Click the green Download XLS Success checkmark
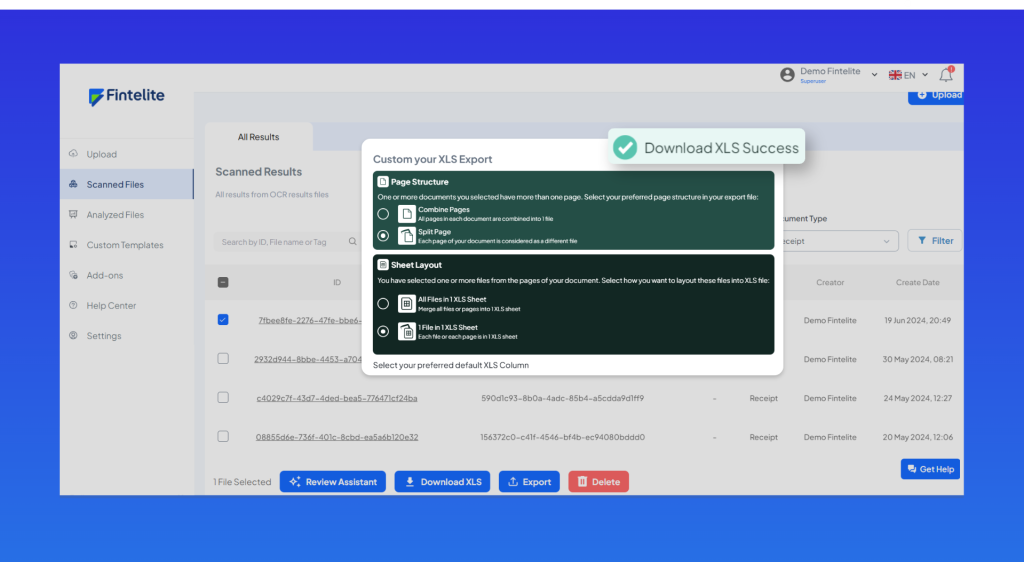1024x562 pixels. 625,147
